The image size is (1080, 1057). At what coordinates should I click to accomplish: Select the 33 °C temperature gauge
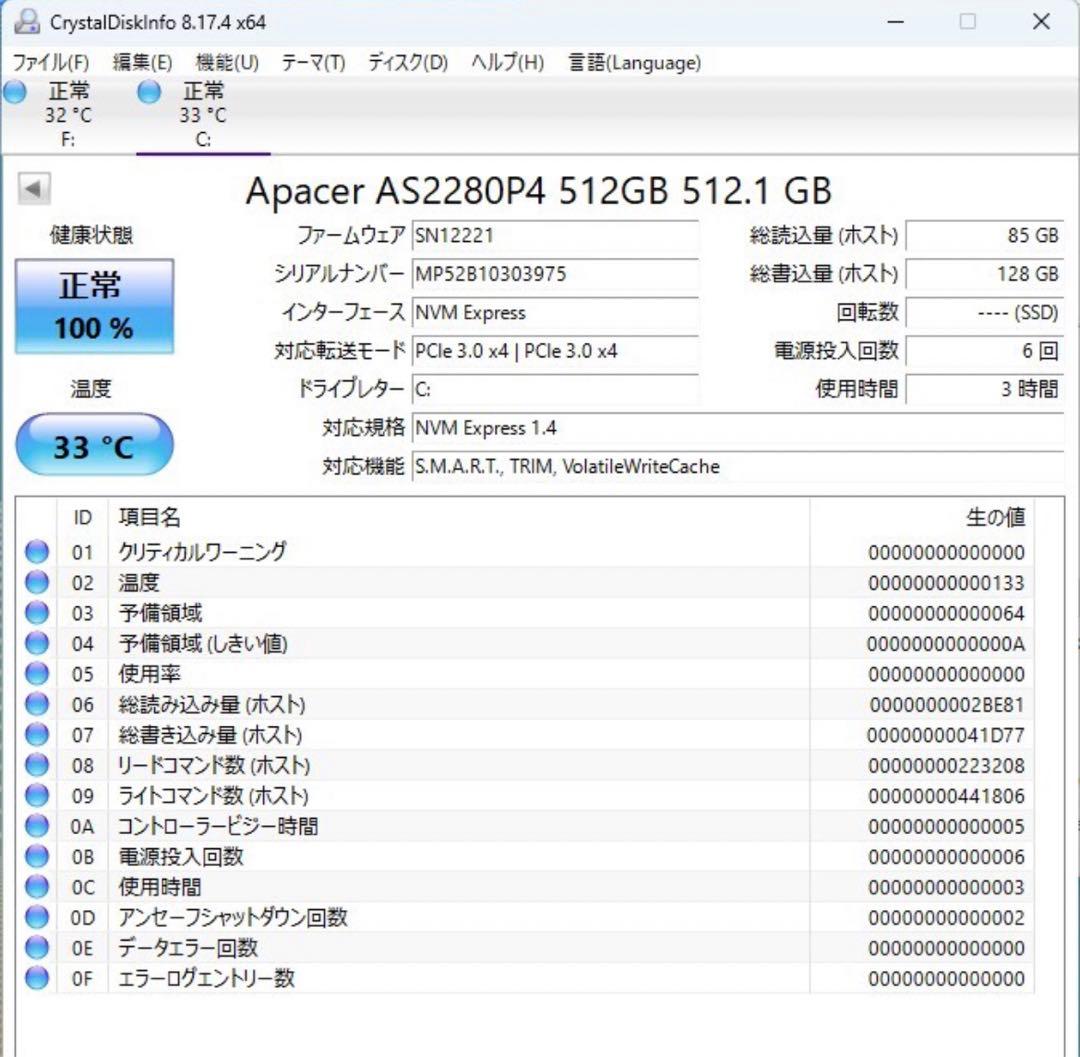point(93,444)
